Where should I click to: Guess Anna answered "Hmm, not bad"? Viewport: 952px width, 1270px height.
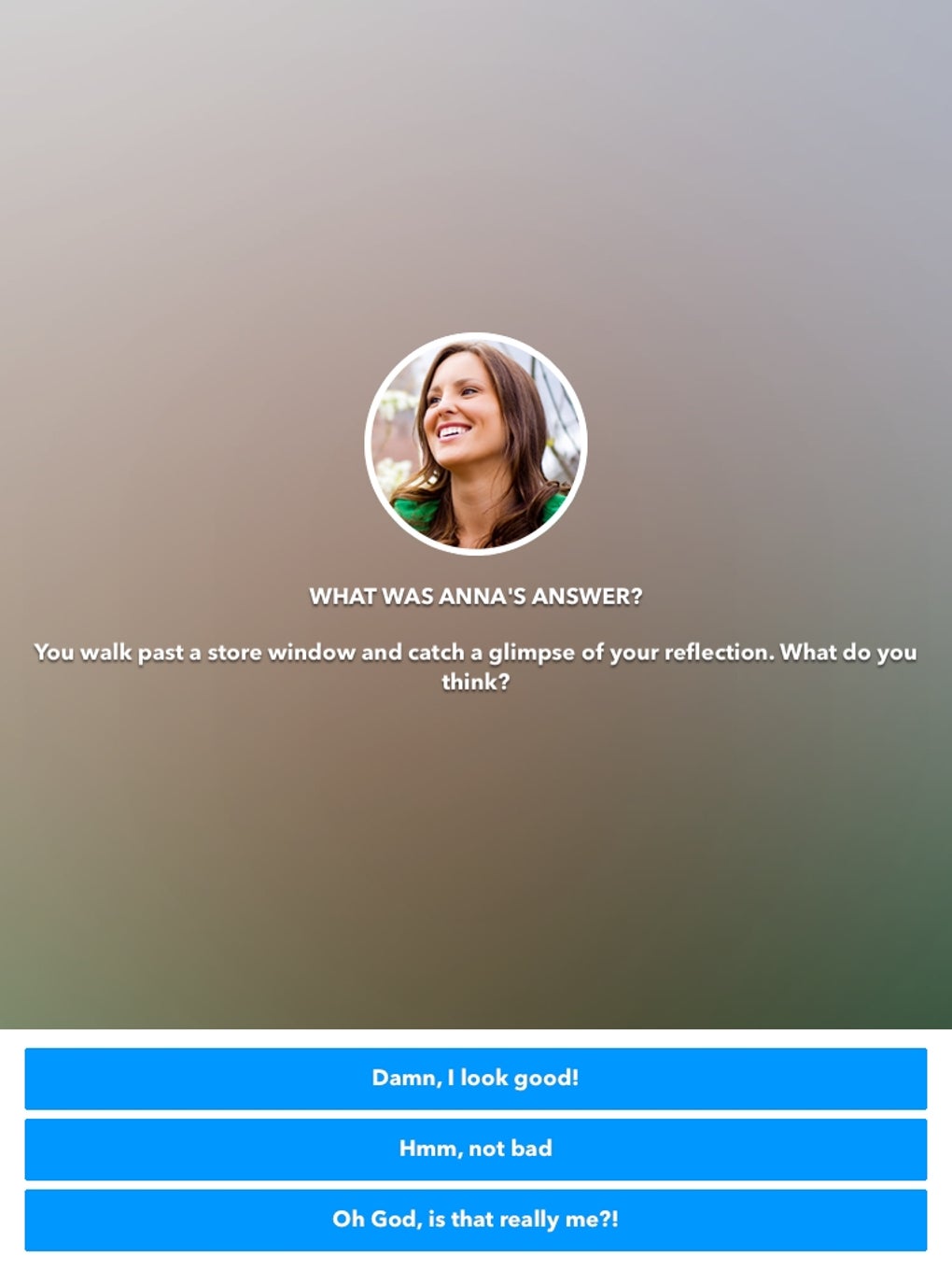click(x=475, y=1149)
